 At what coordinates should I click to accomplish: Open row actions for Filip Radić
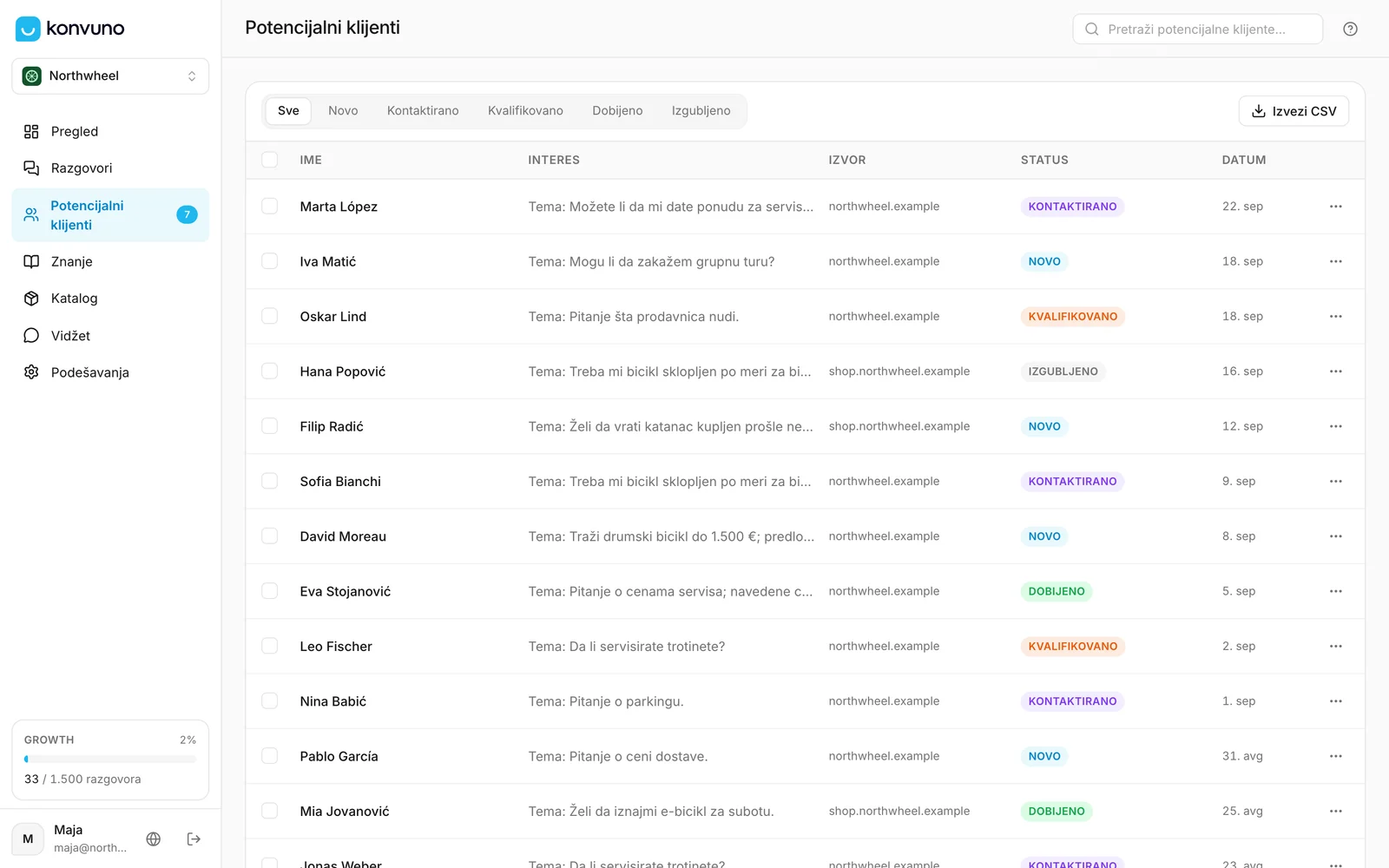tap(1336, 426)
